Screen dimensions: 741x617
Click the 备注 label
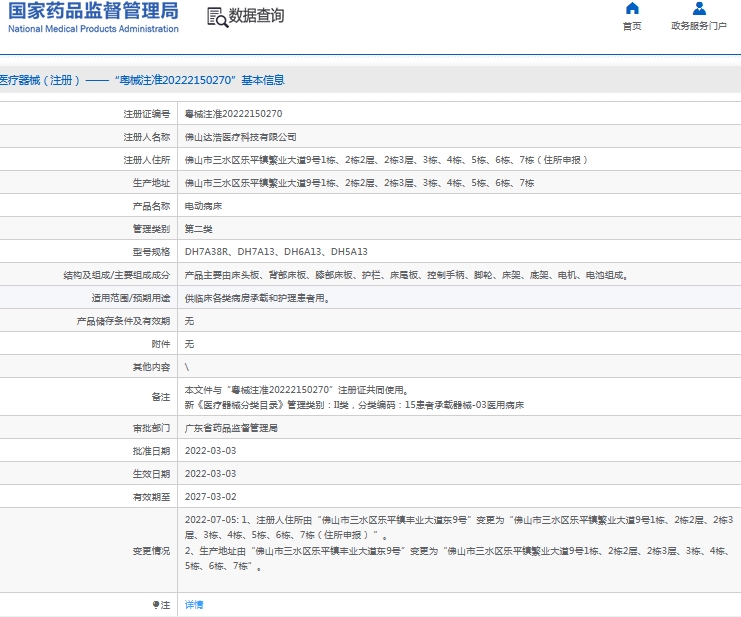[x=161, y=397]
